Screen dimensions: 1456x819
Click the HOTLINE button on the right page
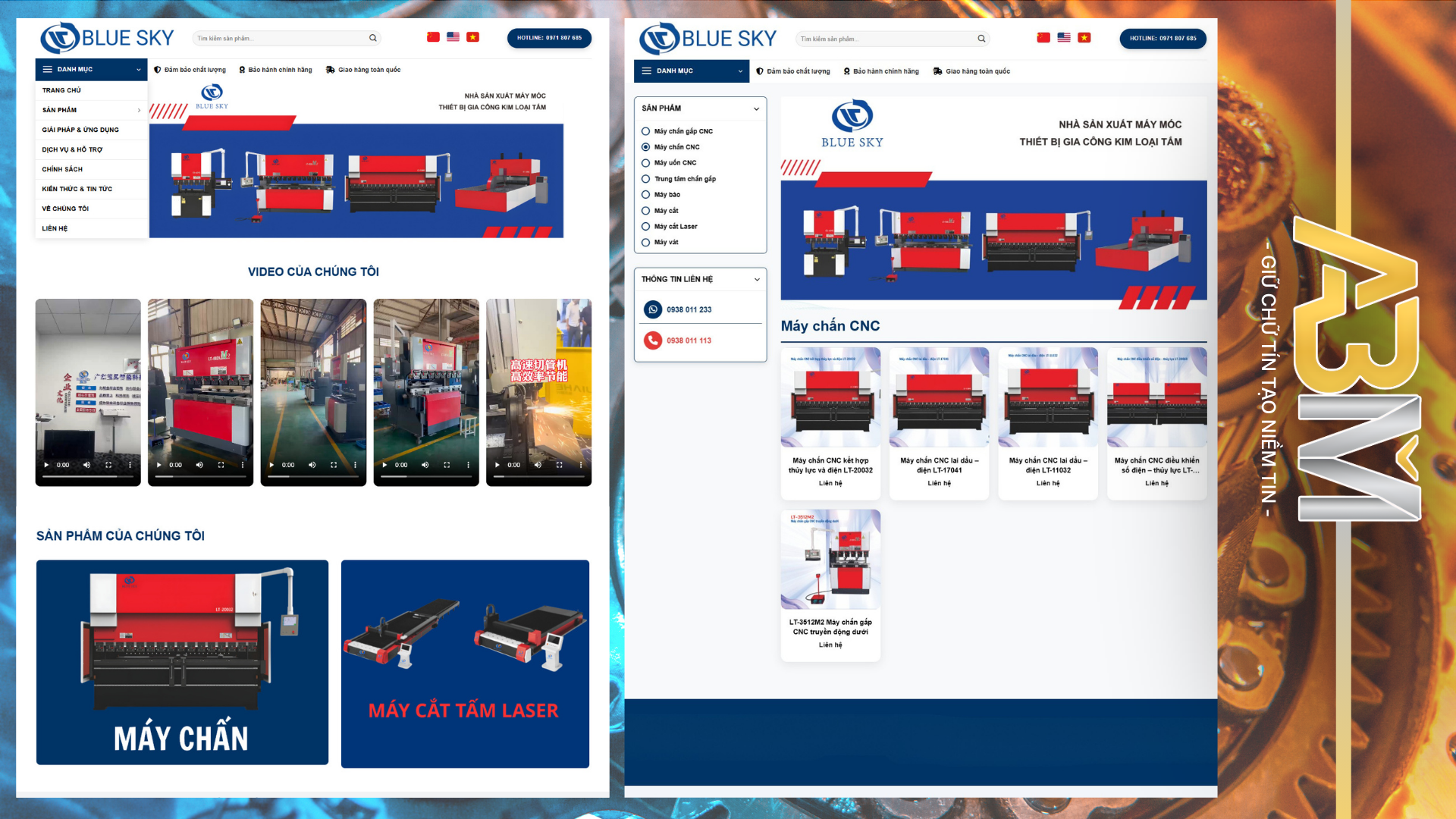[1163, 39]
